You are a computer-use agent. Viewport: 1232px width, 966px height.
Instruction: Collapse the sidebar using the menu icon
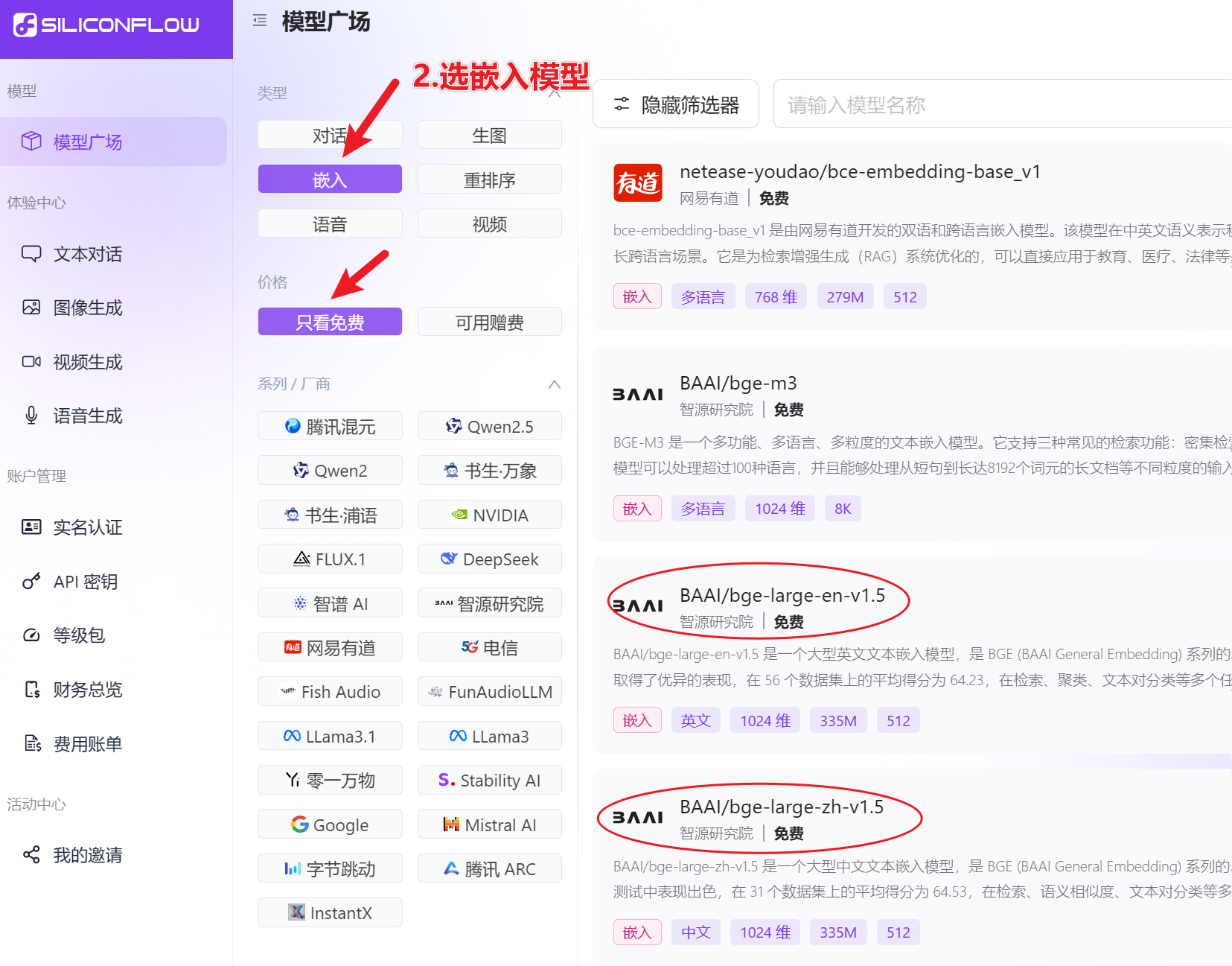(260, 21)
